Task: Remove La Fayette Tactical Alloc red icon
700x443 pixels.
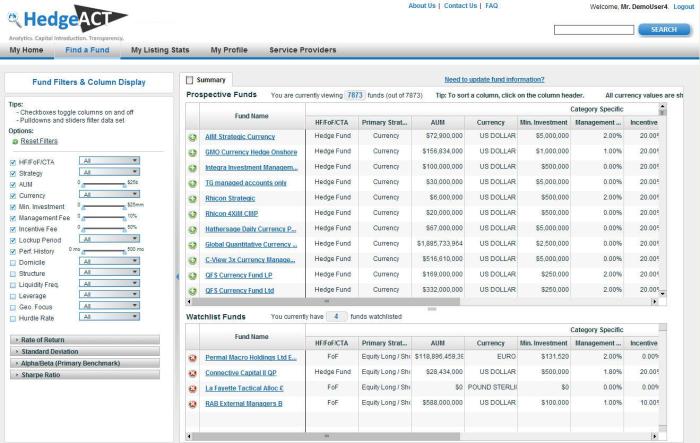Action: click(192, 389)
